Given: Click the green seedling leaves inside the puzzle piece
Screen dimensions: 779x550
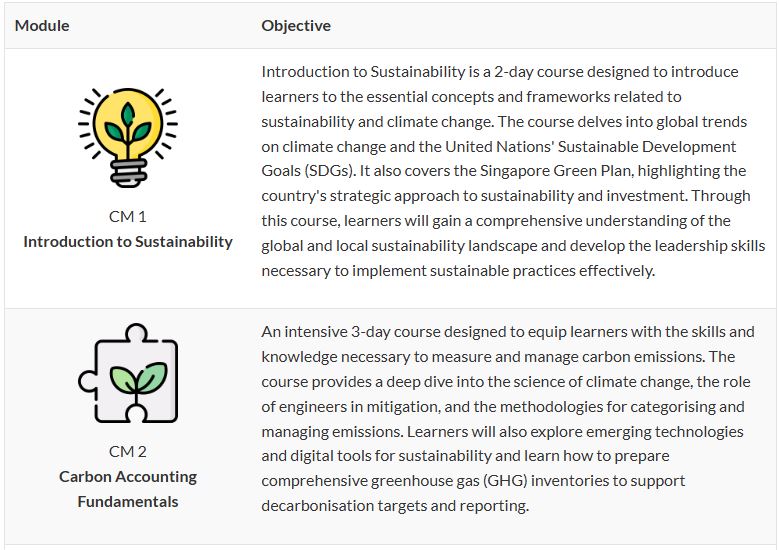Looking at the screenshot, I should tap(139, 379).
